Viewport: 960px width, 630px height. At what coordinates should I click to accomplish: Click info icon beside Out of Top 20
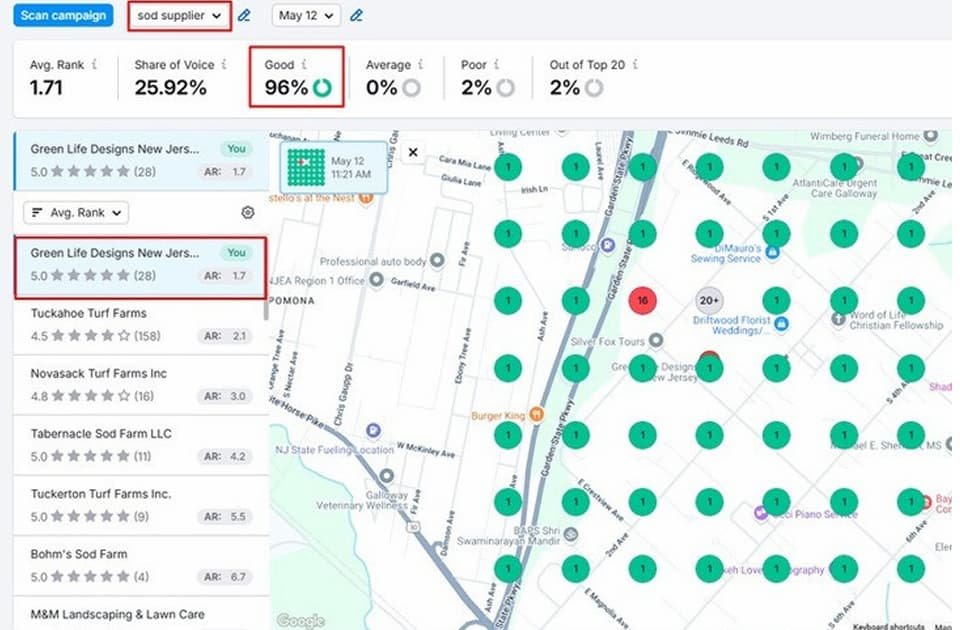pyautogui.click(x=635, y=64)
